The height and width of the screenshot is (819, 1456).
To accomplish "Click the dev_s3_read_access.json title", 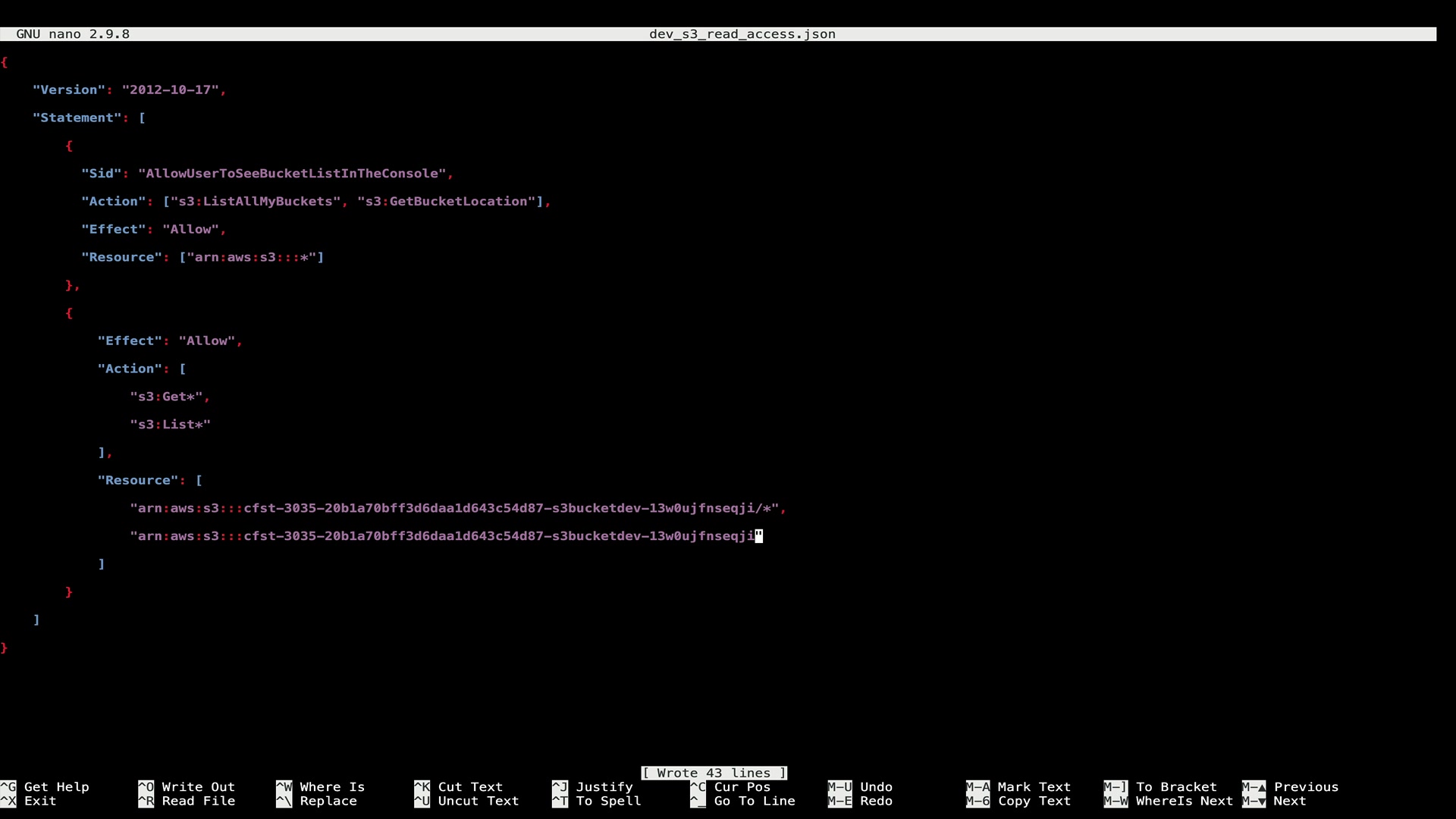I will point(742,34).
